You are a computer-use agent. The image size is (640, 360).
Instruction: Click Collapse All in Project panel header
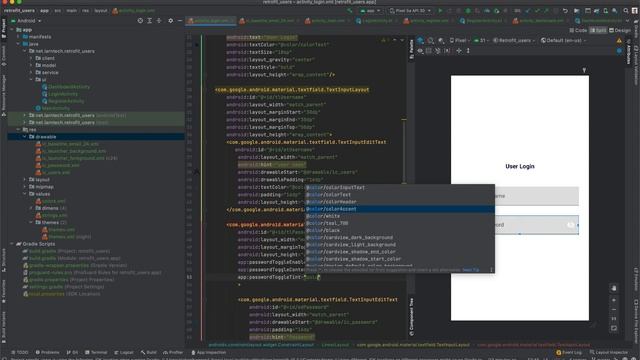click(159, 20)
